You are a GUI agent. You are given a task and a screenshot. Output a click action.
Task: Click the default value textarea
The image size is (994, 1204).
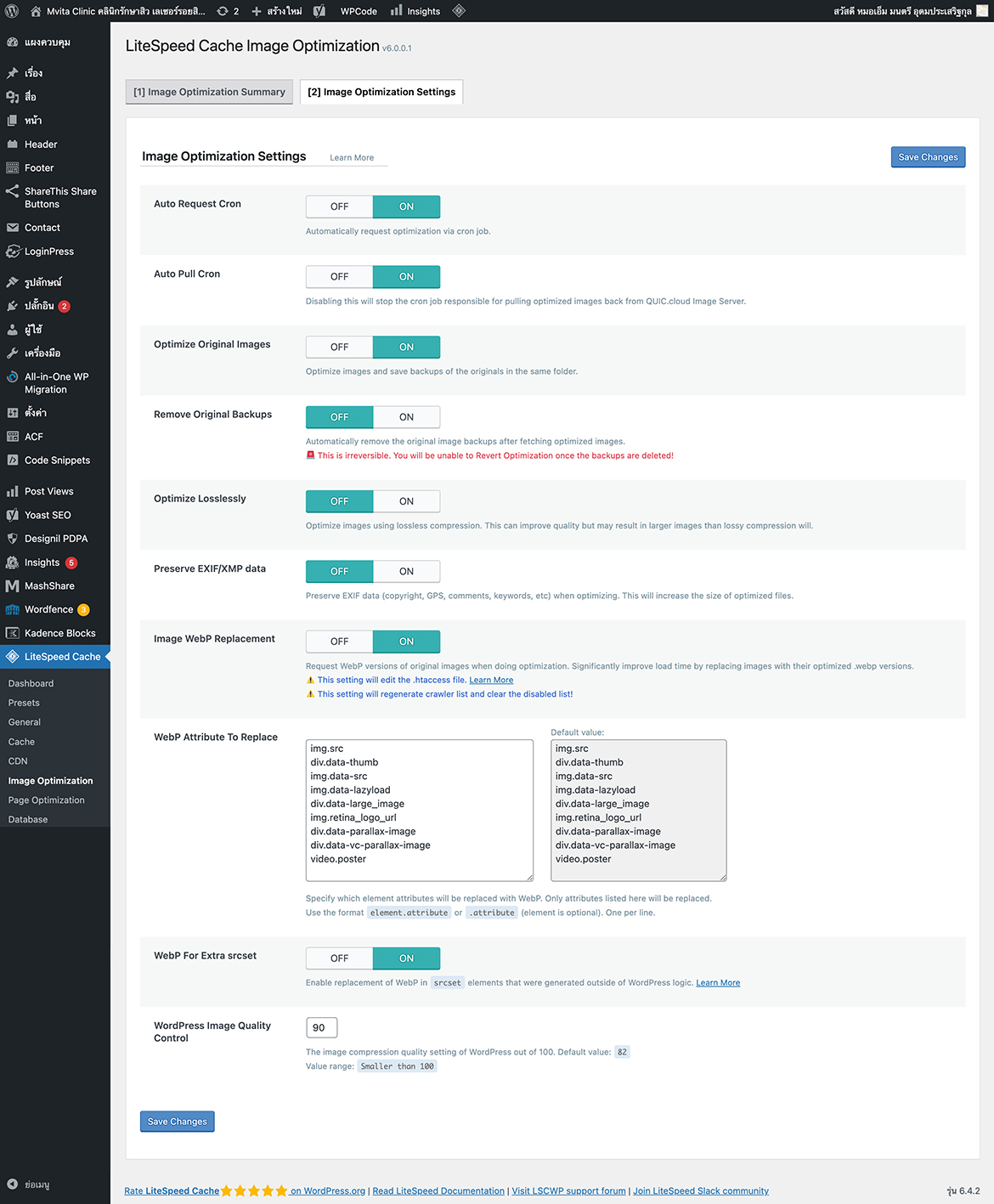[x=639, y=810]
